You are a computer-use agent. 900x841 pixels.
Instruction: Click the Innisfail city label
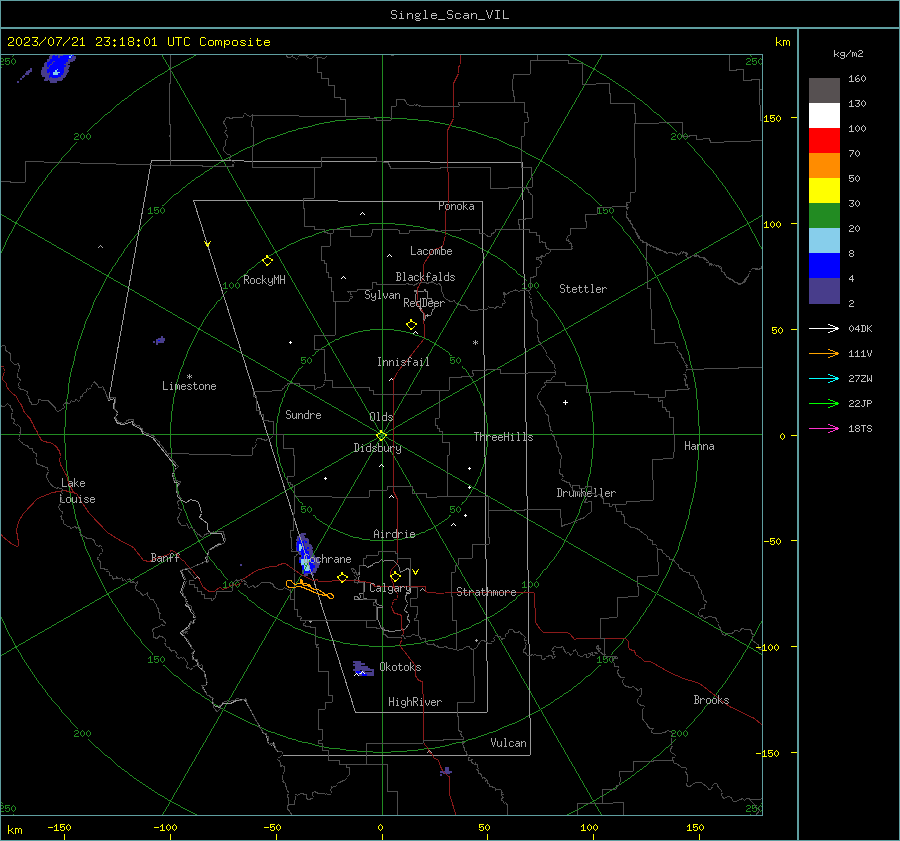(403, 362)
